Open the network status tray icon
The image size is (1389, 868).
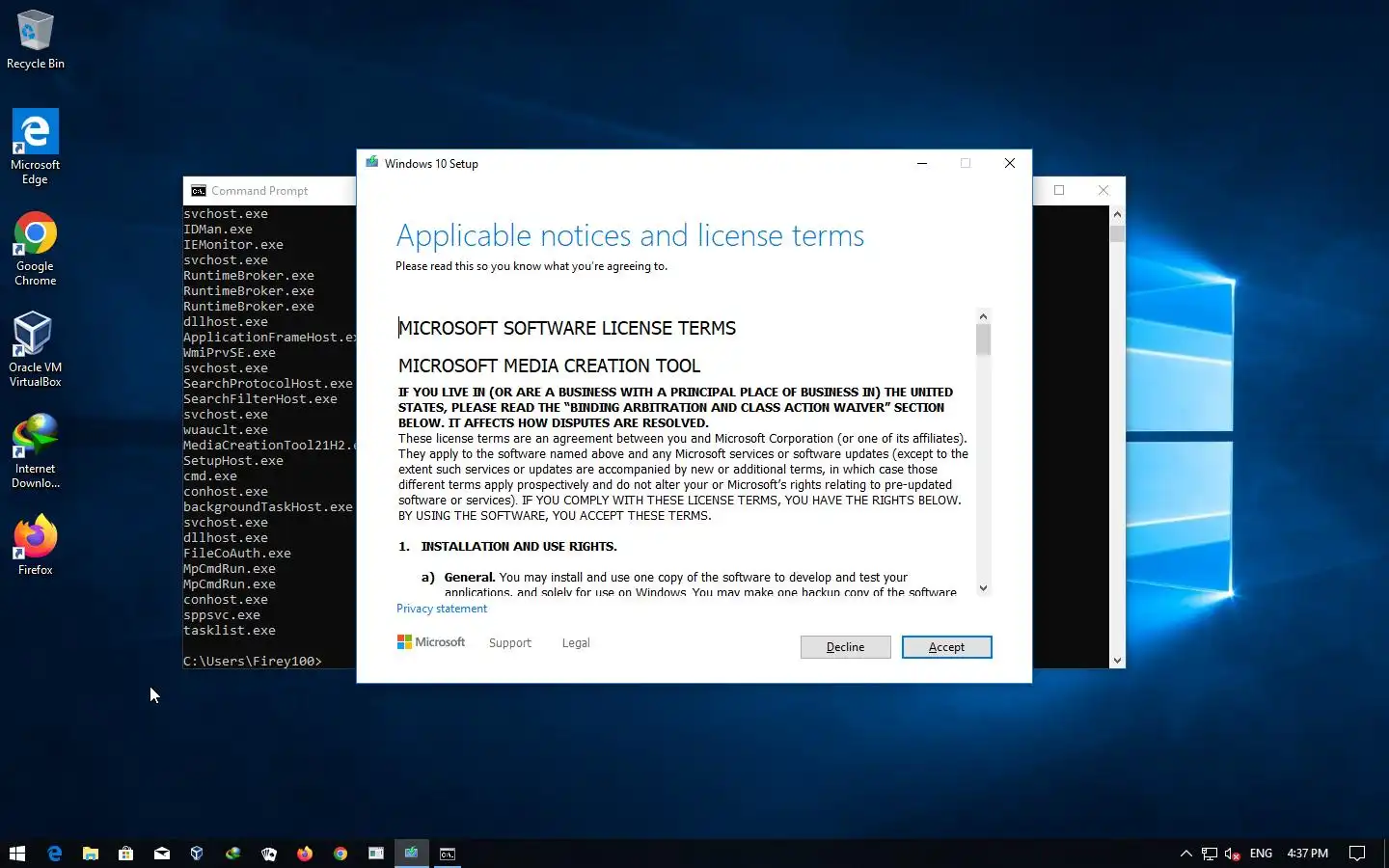coord(1210,854)
